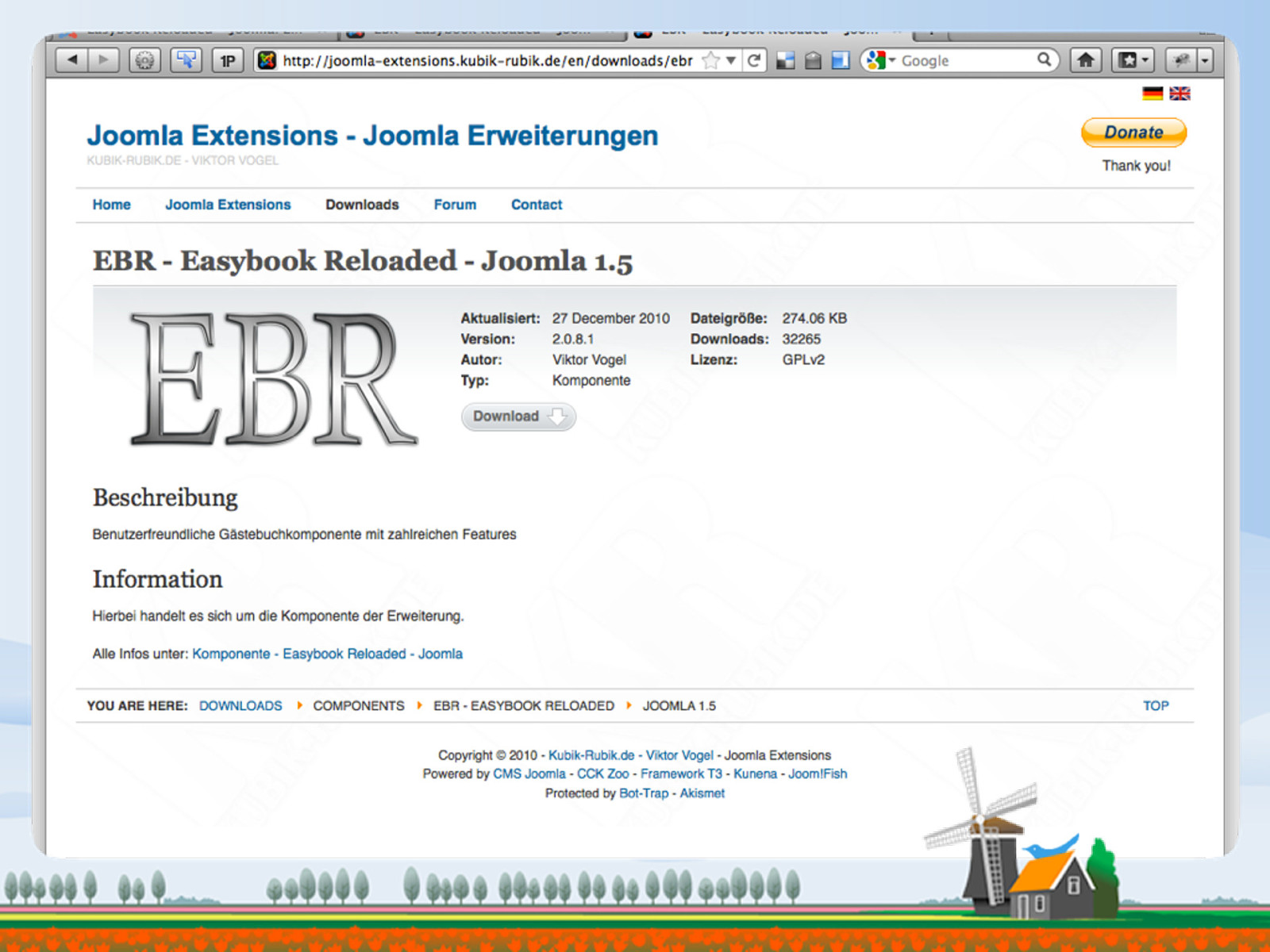Open the Contact menu item

[537, 205]
